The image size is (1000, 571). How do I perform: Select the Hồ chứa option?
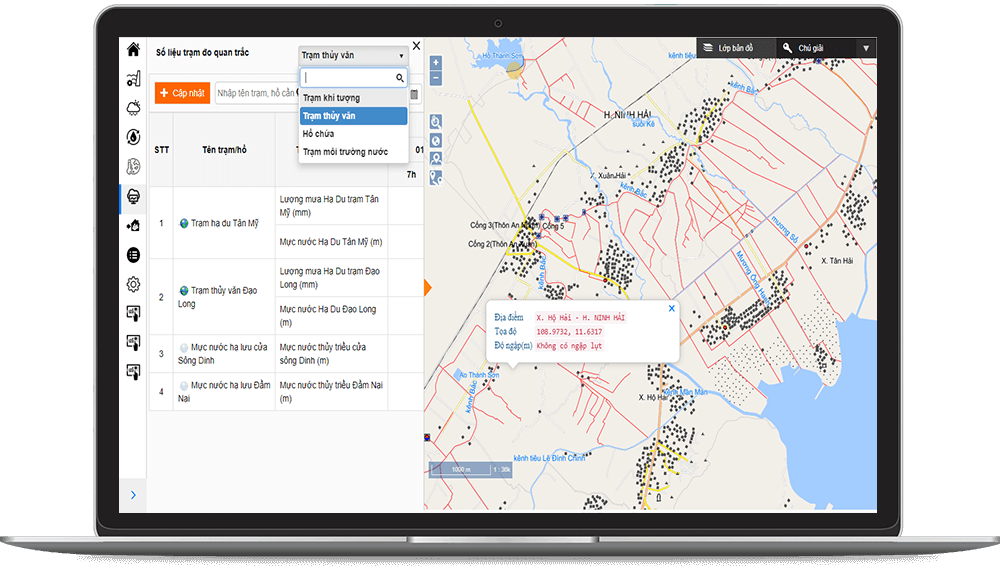click(x=318, y=134)
